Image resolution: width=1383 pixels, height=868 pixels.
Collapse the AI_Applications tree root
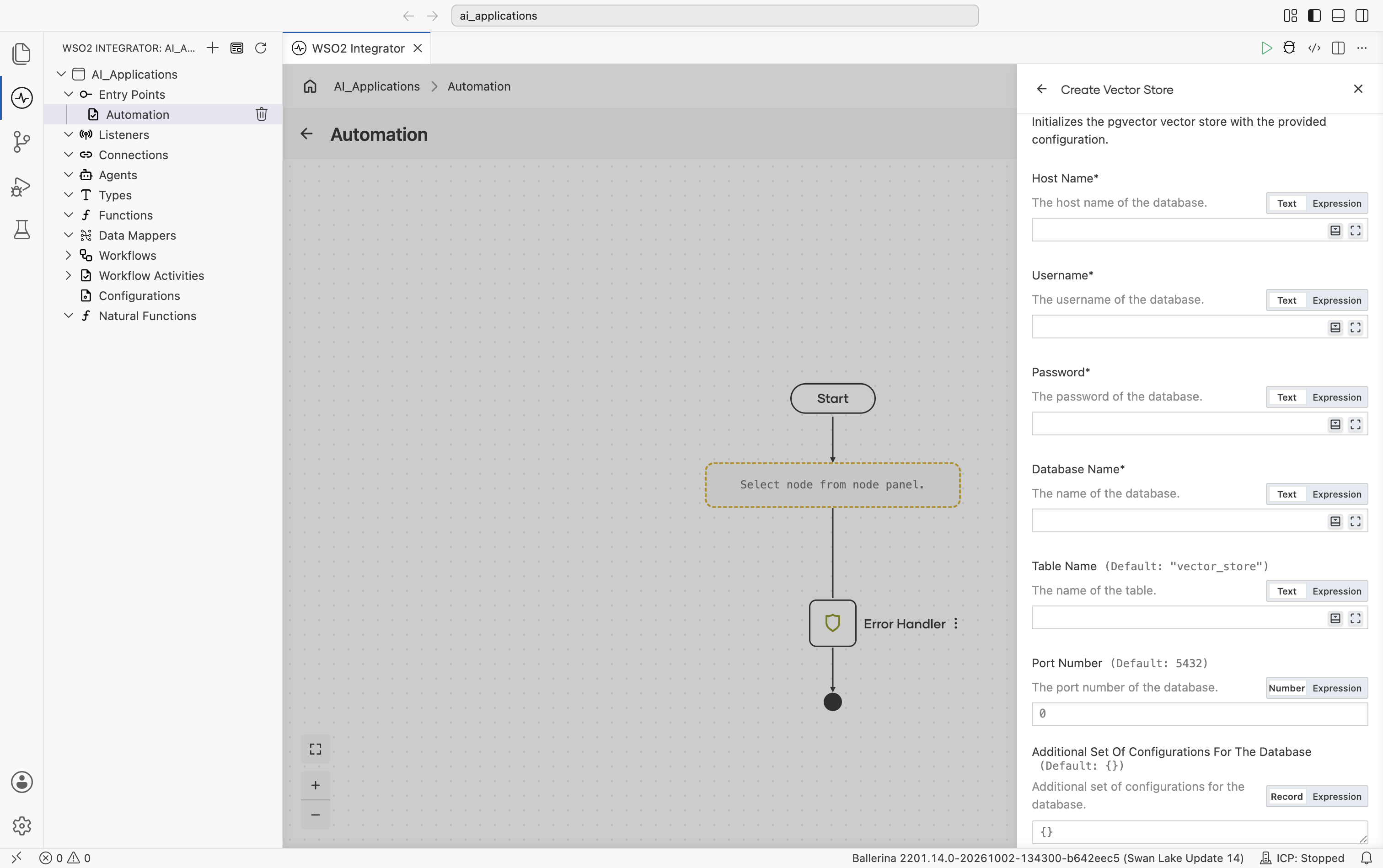click(61, 74)
